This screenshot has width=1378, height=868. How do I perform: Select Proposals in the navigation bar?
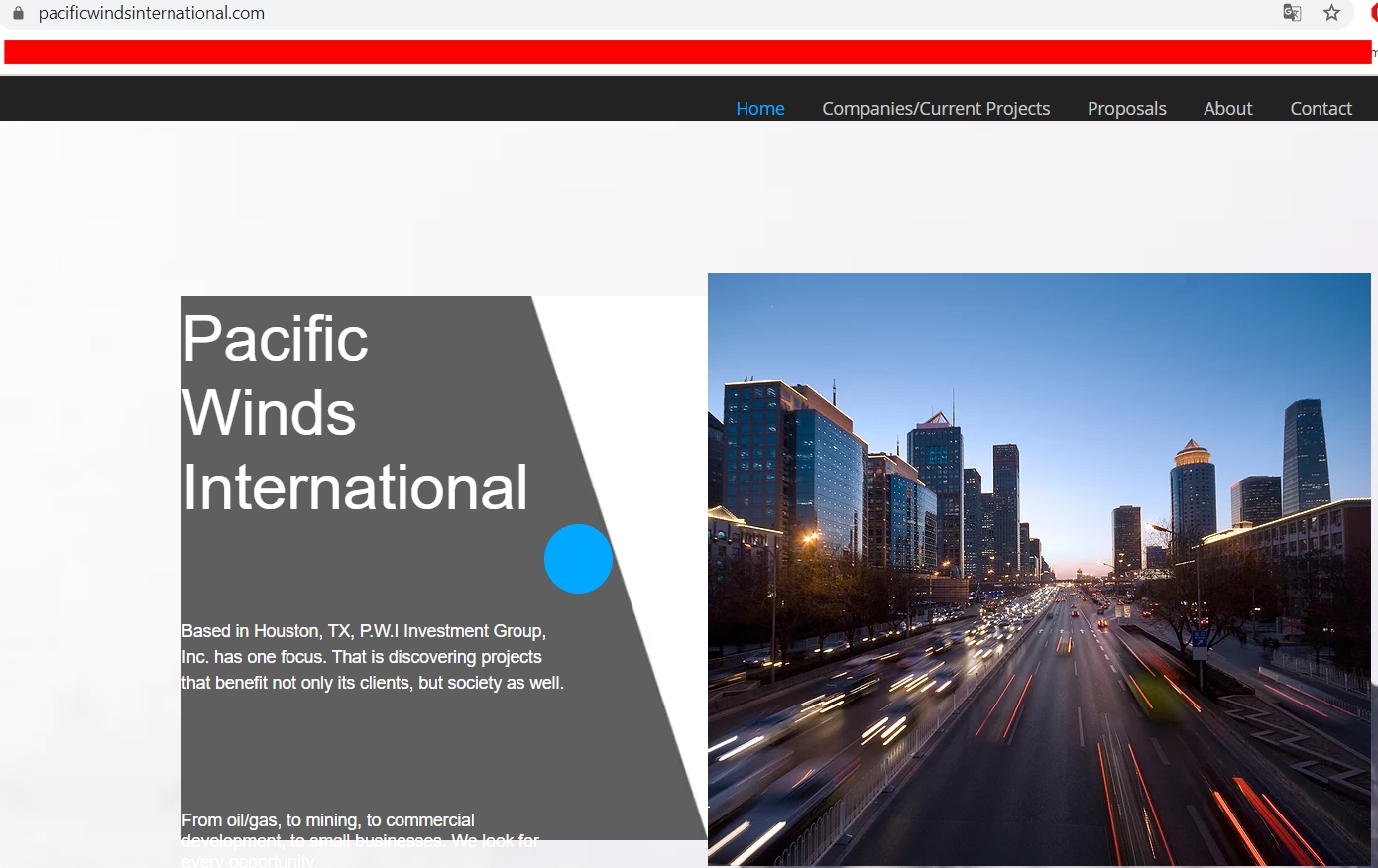point(1126,108)
